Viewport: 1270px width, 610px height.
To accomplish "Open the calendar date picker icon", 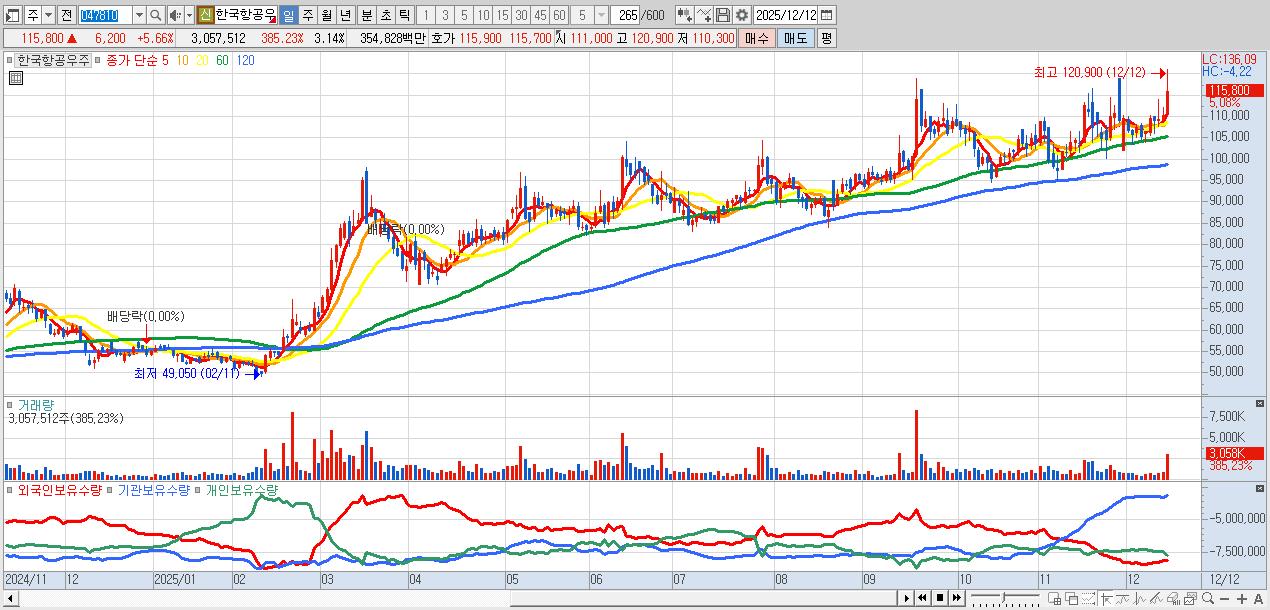I will (826, 15).
